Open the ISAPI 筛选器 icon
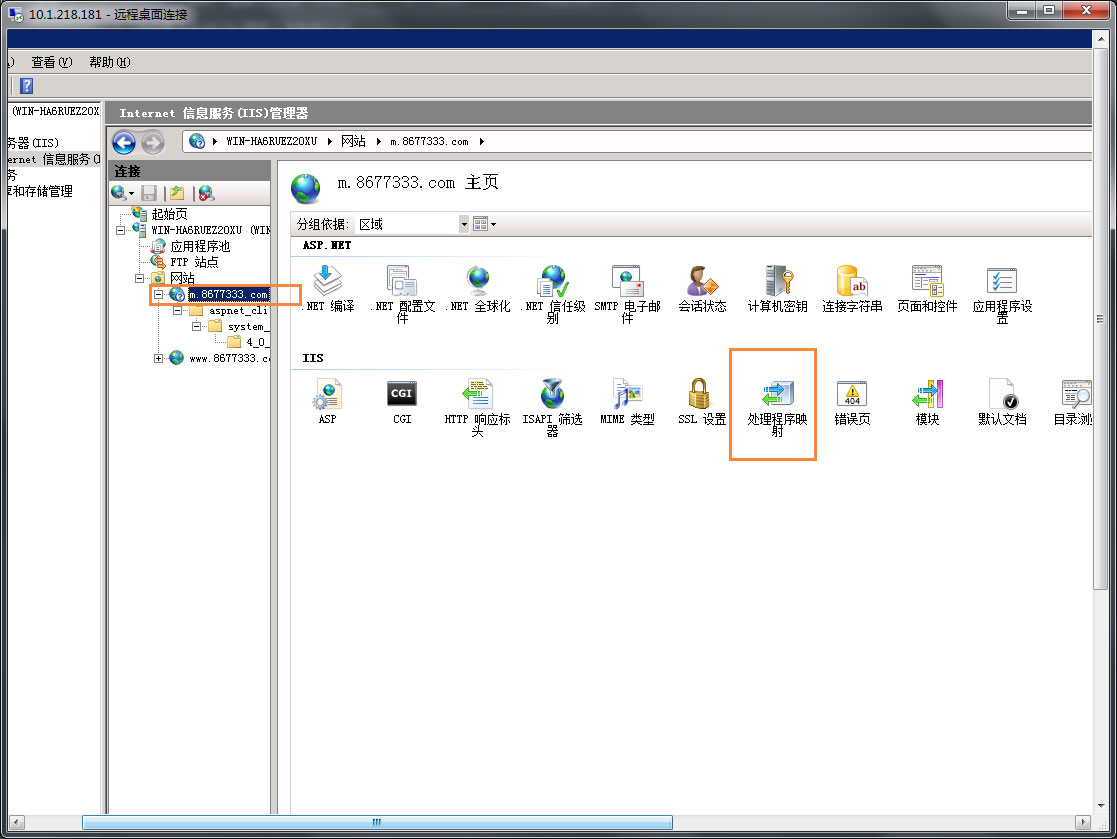 click(x=552, y=394)
